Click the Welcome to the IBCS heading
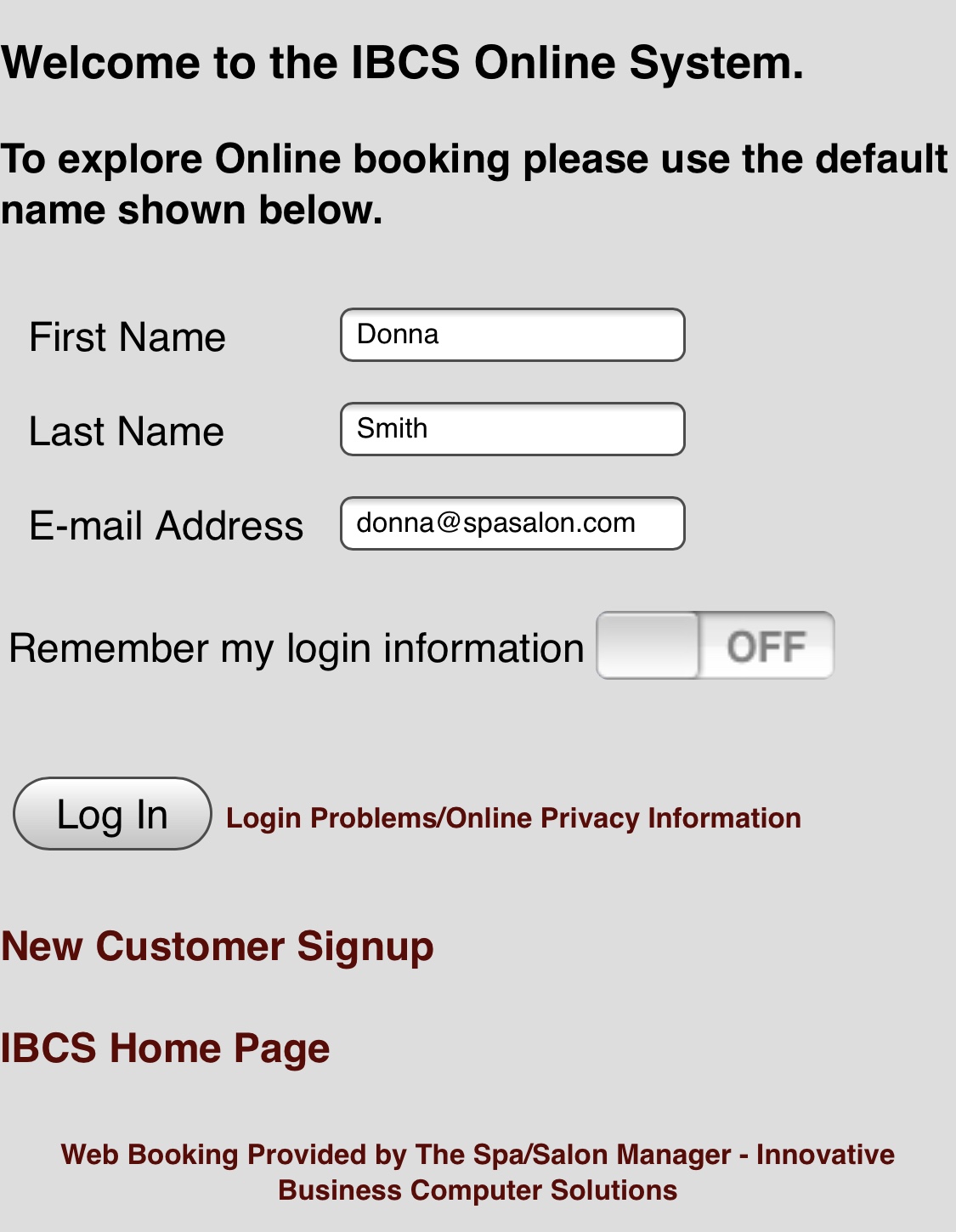The height and width of the screenshot is (1232, 956). (x=402, y=63)
